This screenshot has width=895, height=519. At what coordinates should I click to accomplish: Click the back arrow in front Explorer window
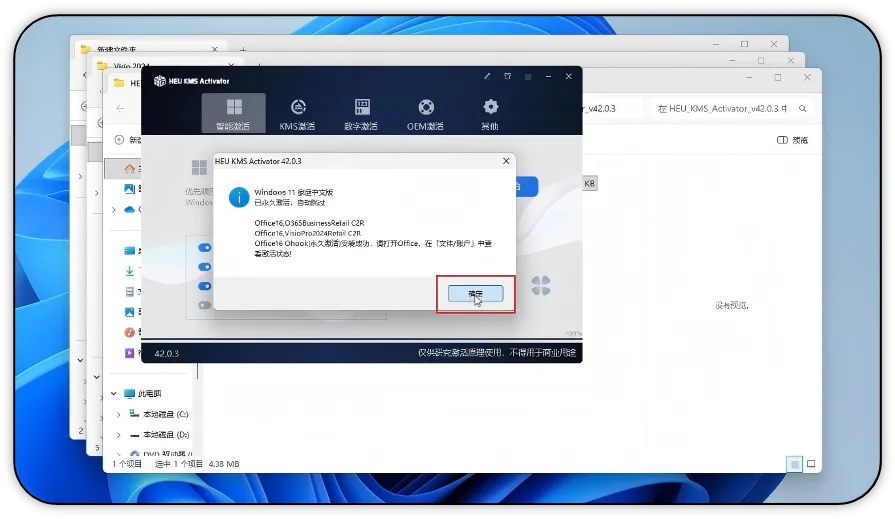(120, 108)
